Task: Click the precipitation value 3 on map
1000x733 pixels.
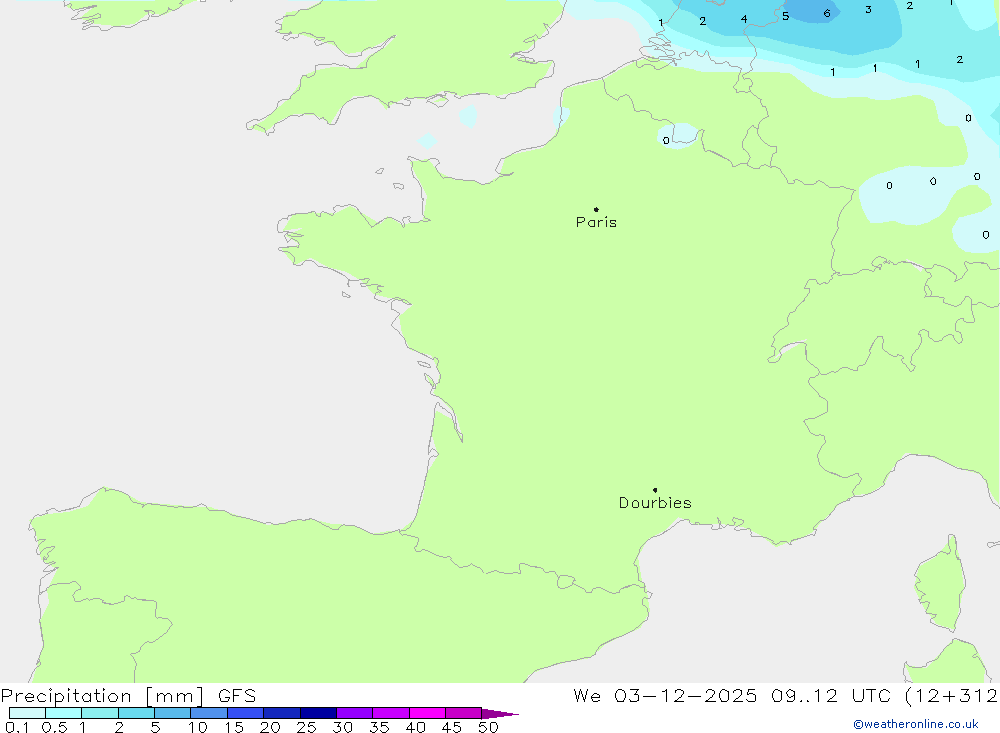Action: [x=868, y=10]
